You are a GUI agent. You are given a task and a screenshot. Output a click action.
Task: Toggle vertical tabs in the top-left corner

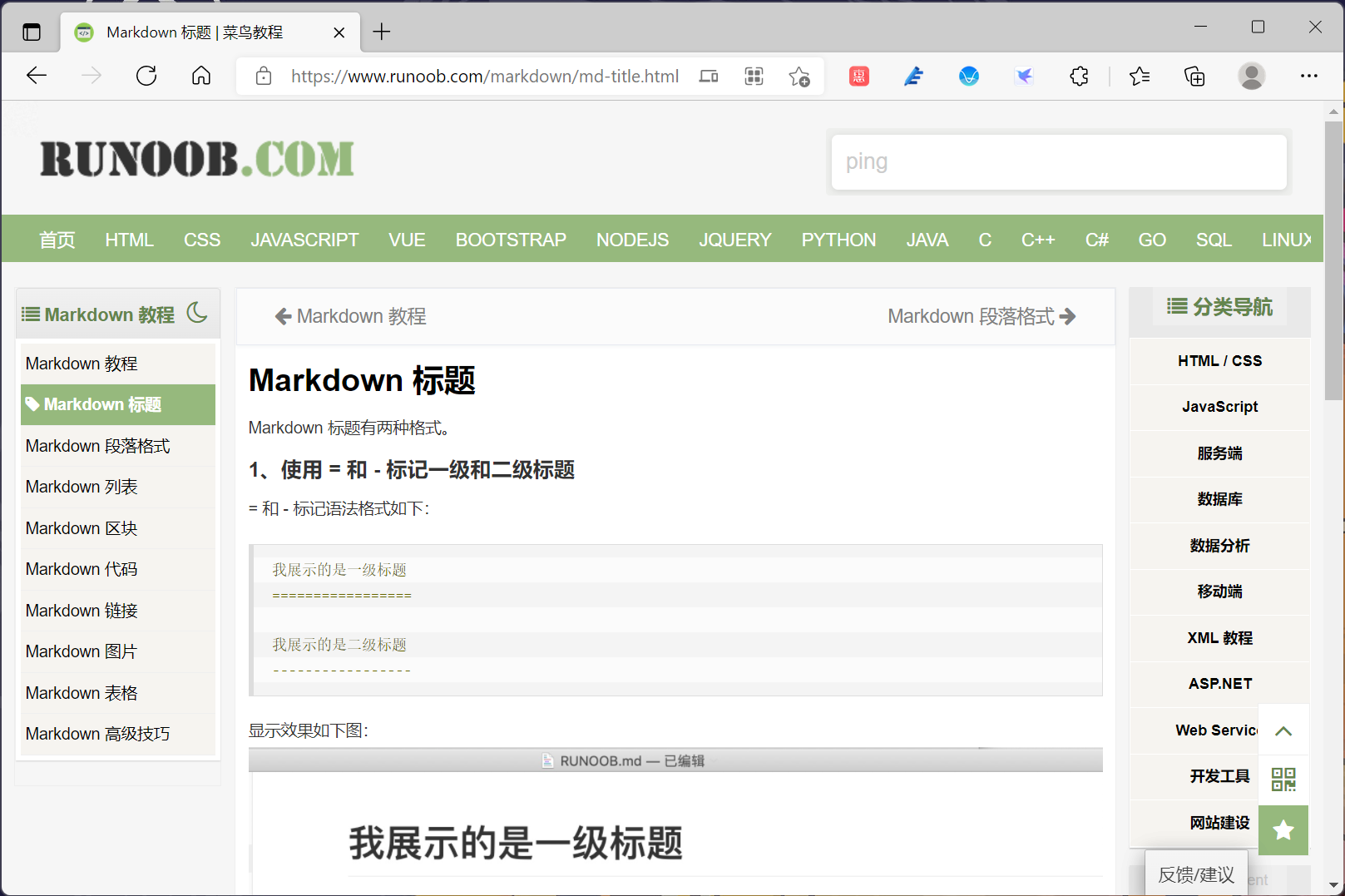click(31, 32)
